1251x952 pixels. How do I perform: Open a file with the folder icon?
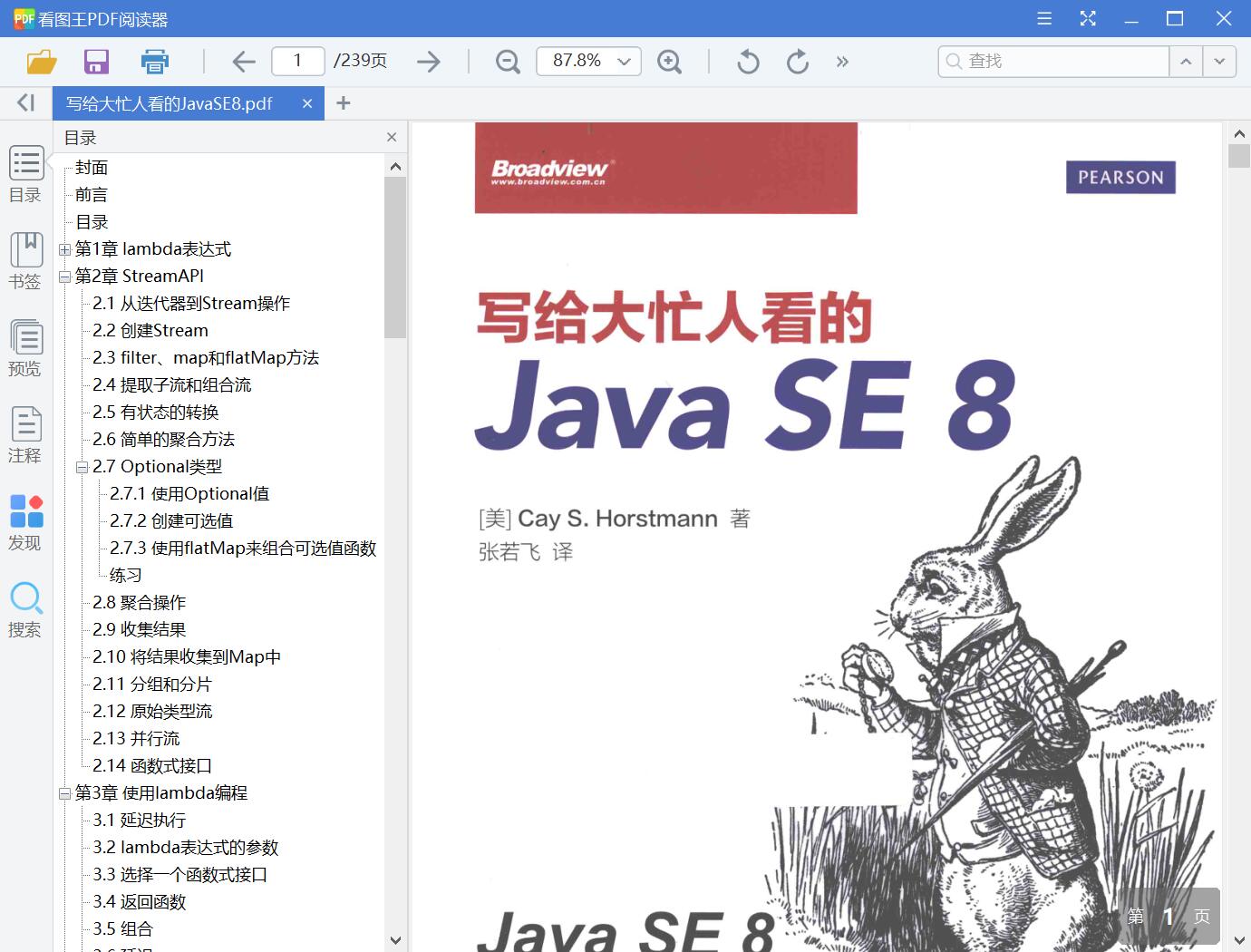pos(42,62)
